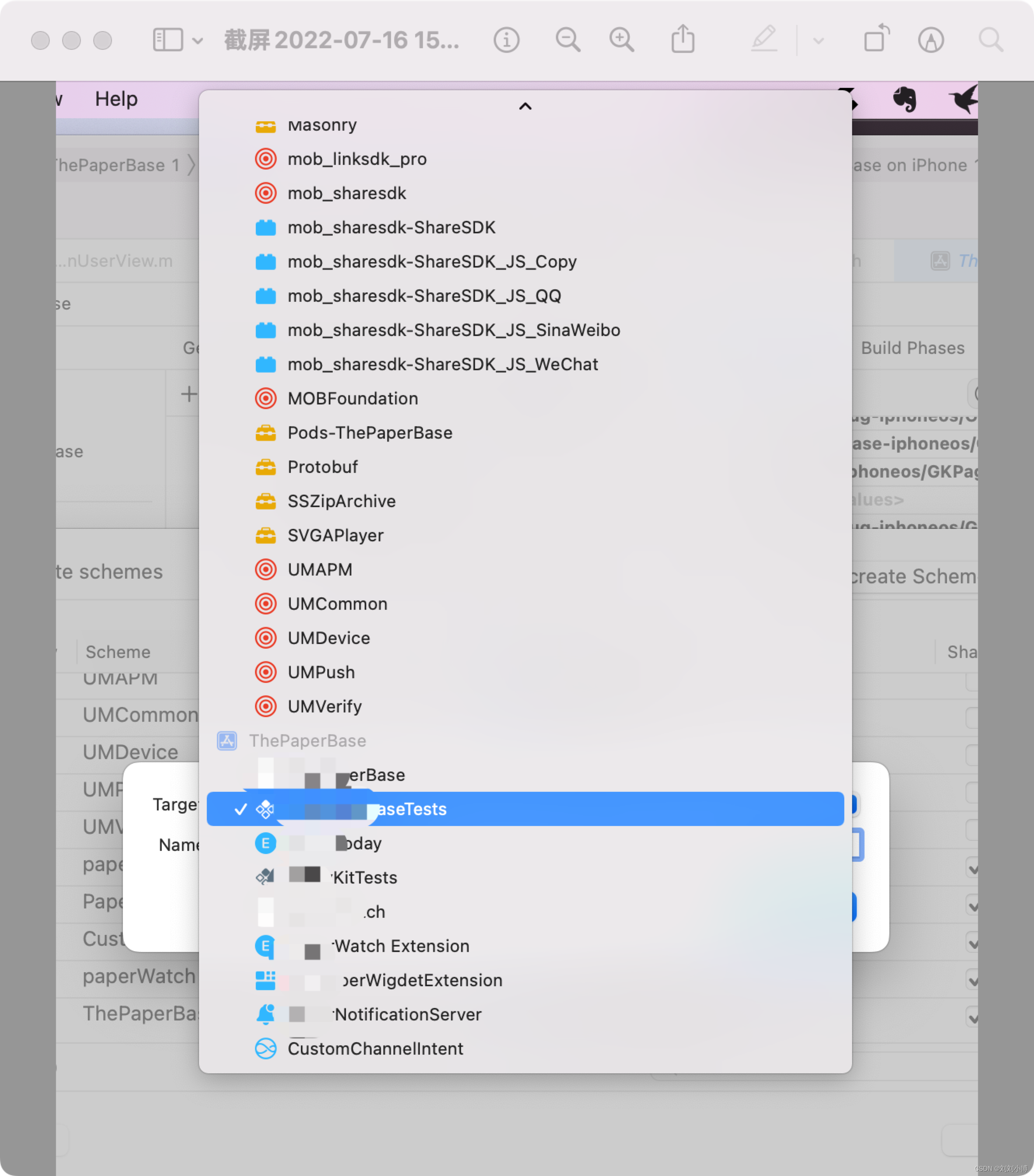Click the Evernote elephant icon in the menu bar
Image resolution: width=1034 pixels, height=1176 pixels.
tap(904, 100)
